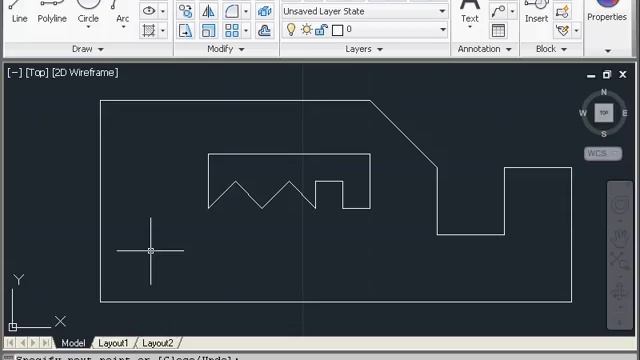Click the Offset tool icon
Image resolution: width=640 pixels, height=360 pixels.
coord(264,31)
